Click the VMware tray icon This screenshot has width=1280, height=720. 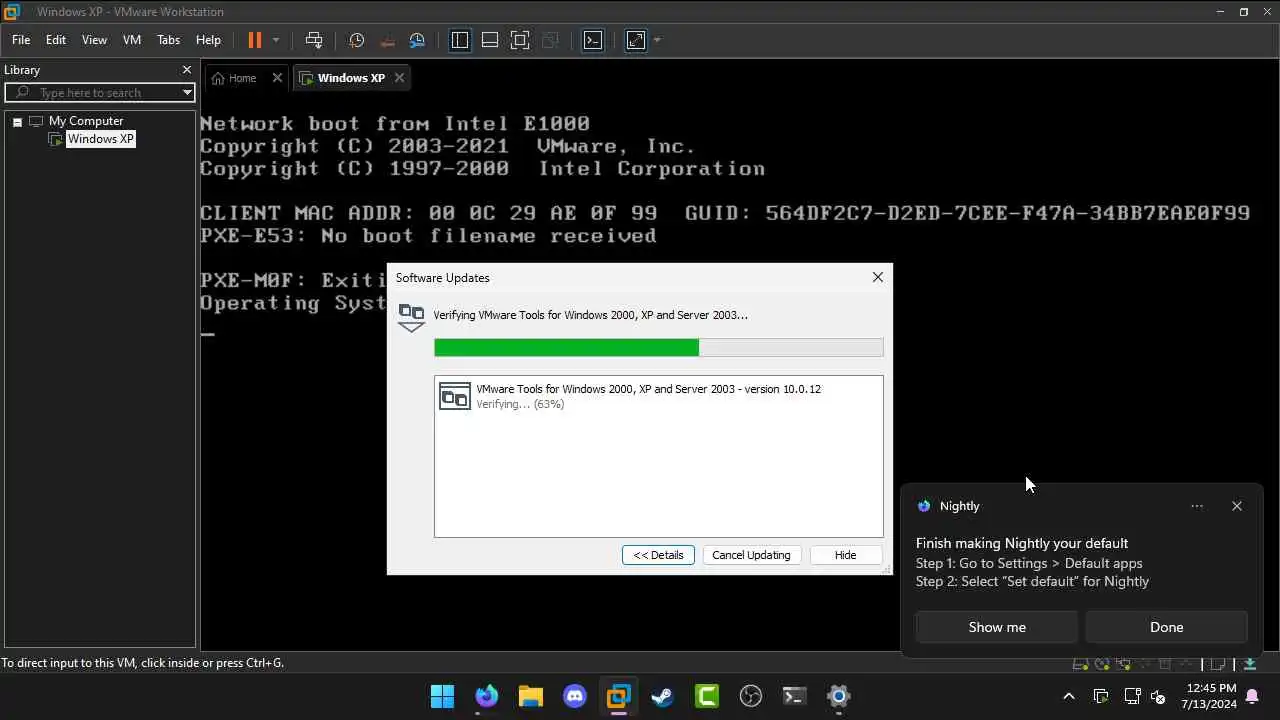1101,696
